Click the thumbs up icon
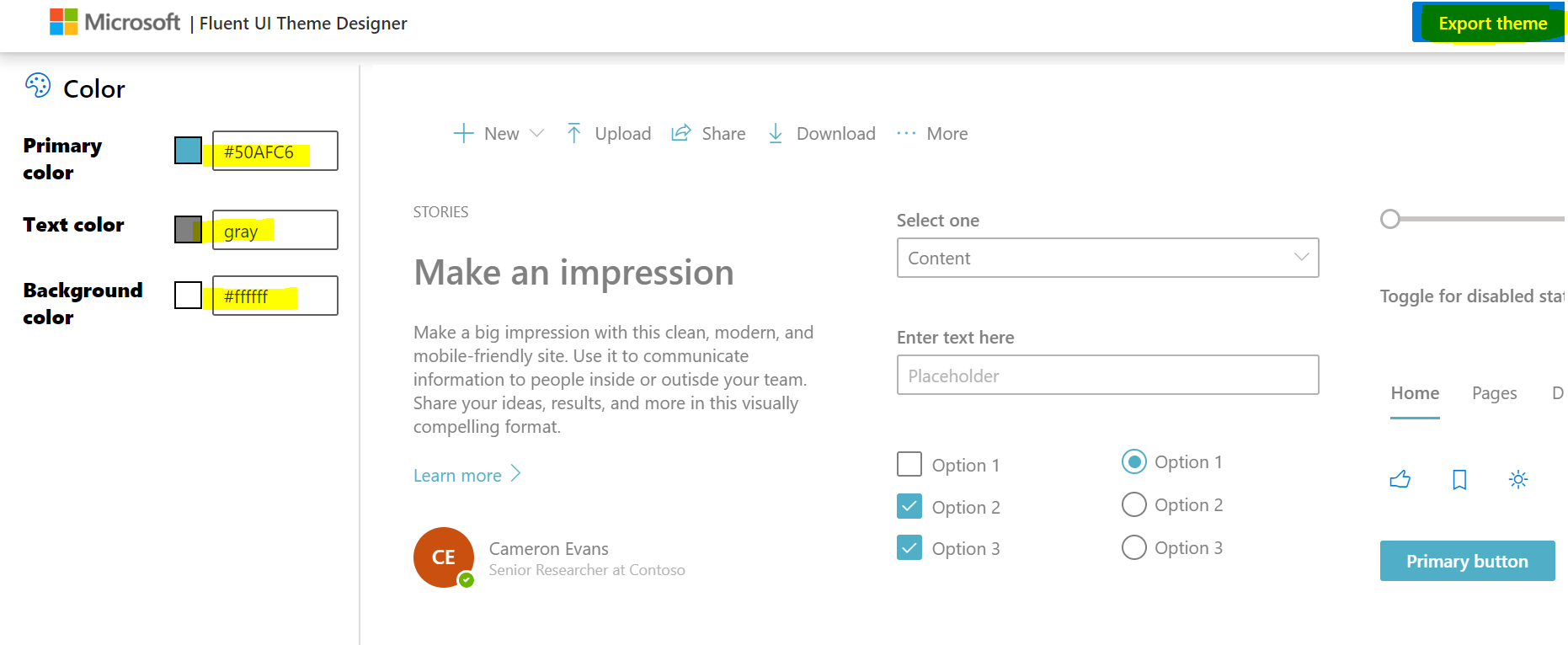 click(x=1400, y=478)
